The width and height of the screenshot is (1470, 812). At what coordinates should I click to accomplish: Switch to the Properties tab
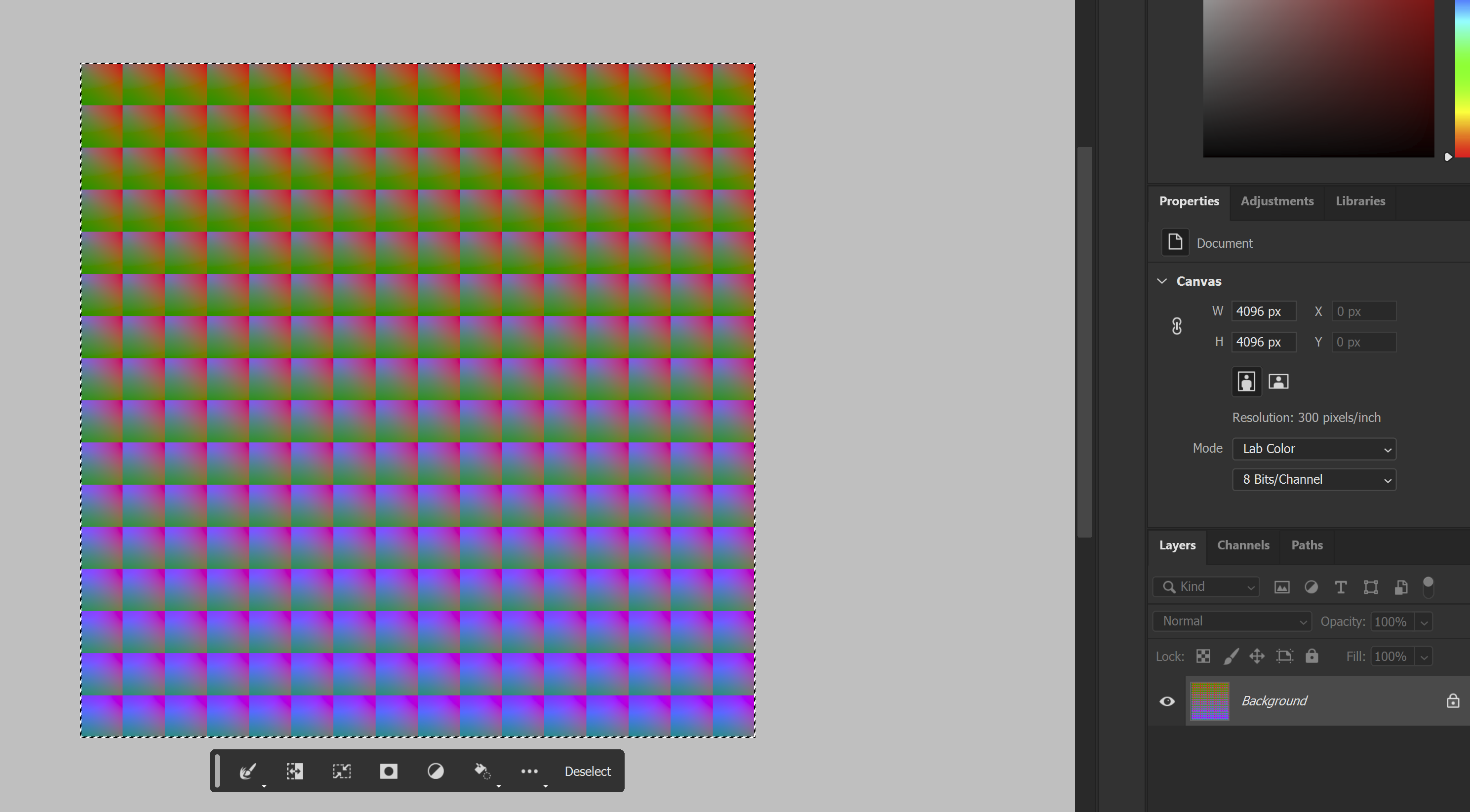[x=1189, y=201]
